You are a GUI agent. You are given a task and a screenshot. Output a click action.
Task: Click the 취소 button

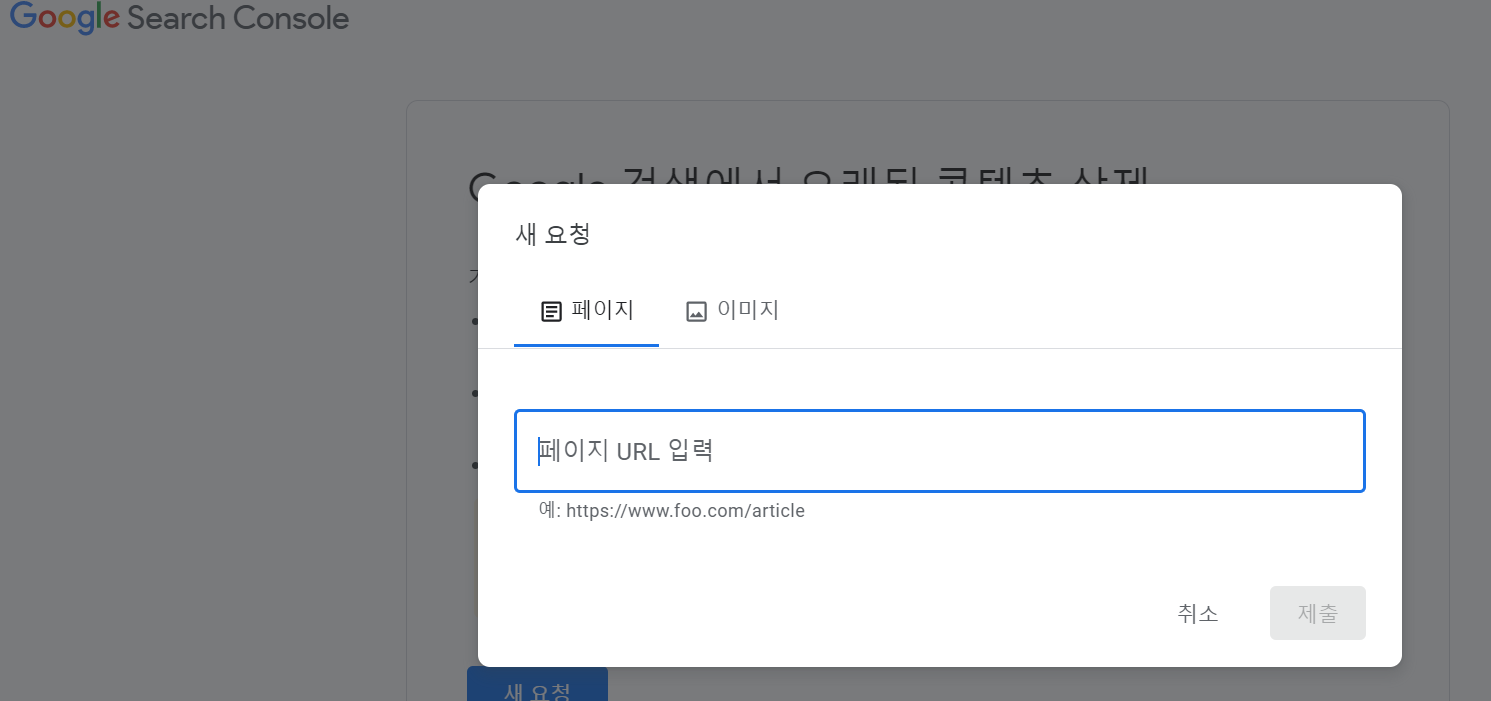tap(1198, 613)
